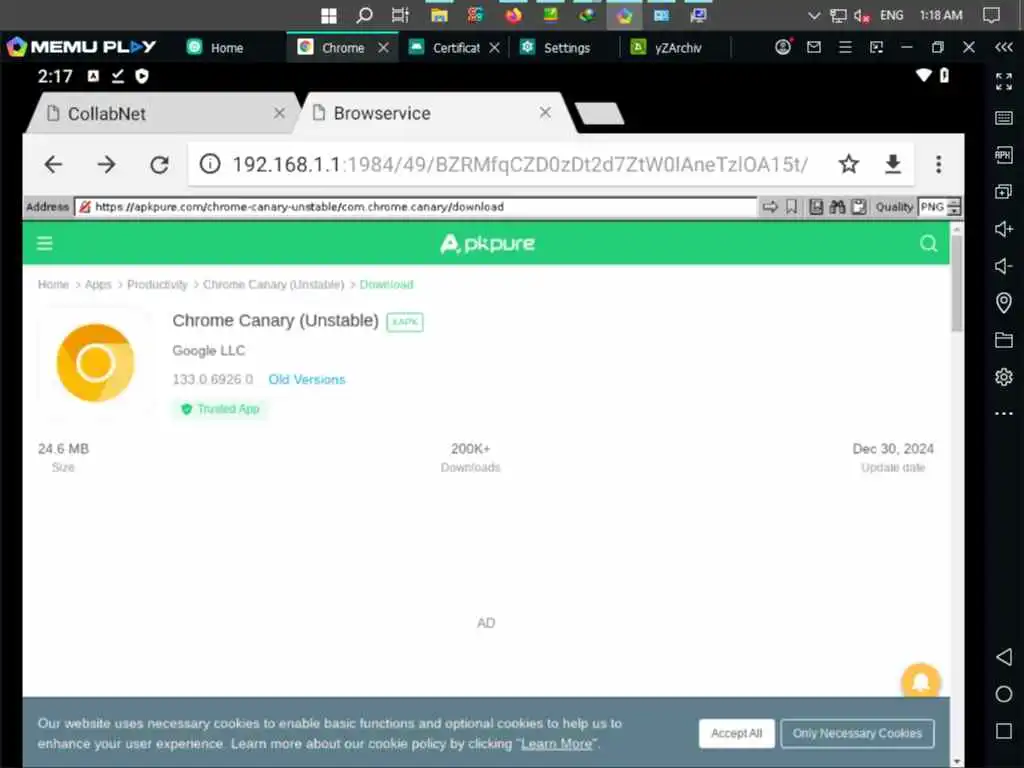The image size is (1024, 768).
Task: Close the Certificat tab in MEmu
Action: (495, 48)
